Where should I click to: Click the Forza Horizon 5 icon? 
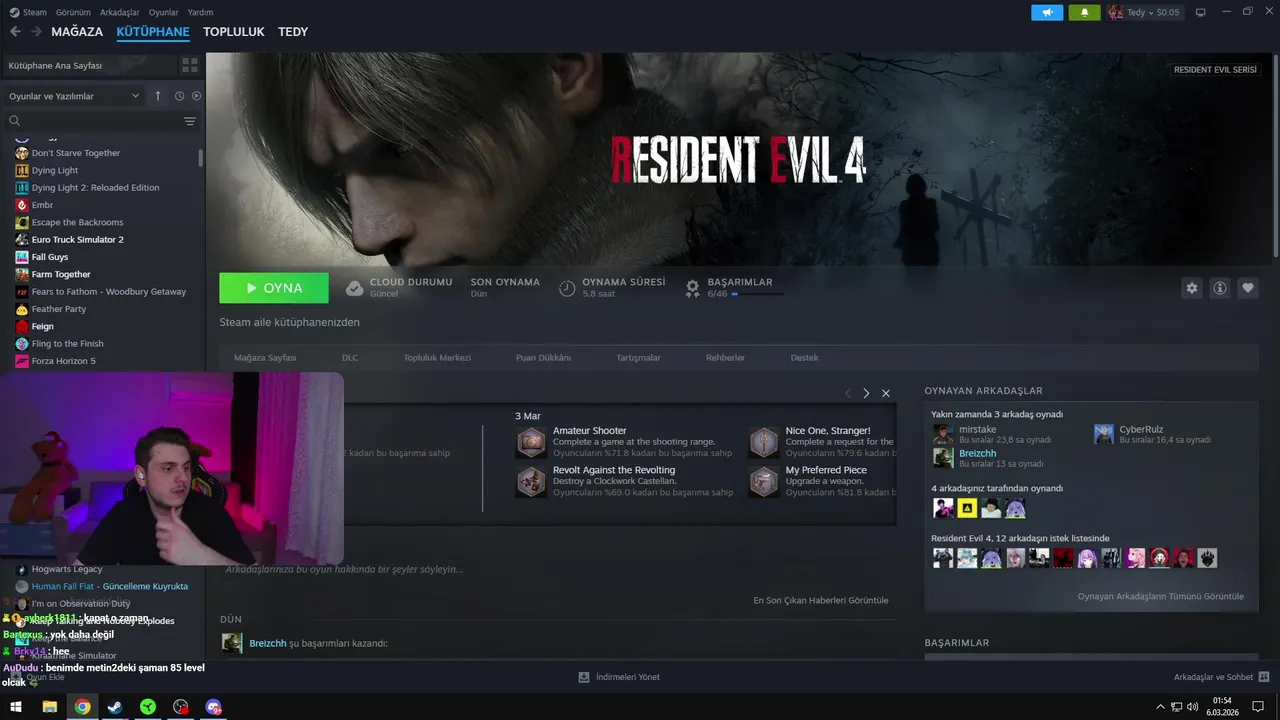22,361
